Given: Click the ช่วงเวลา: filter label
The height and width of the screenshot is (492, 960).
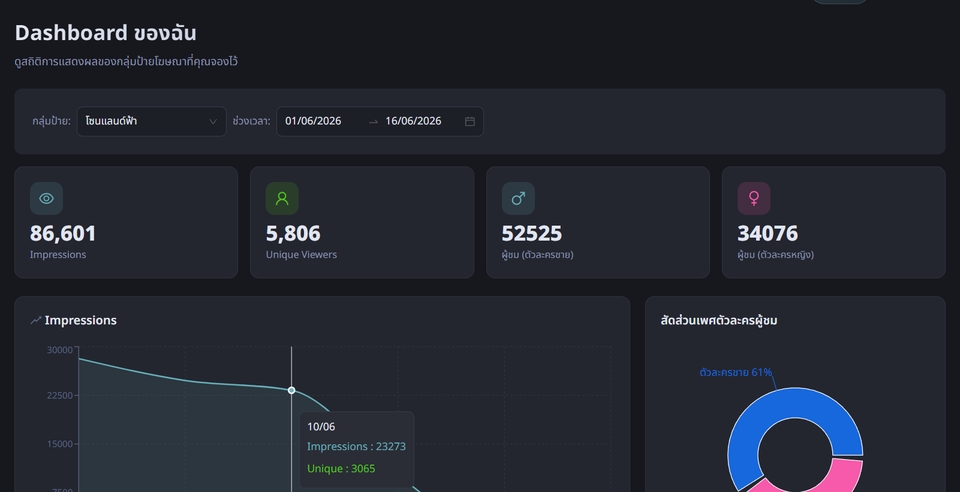Looking at the screenshot, I should tap(252, 121).
